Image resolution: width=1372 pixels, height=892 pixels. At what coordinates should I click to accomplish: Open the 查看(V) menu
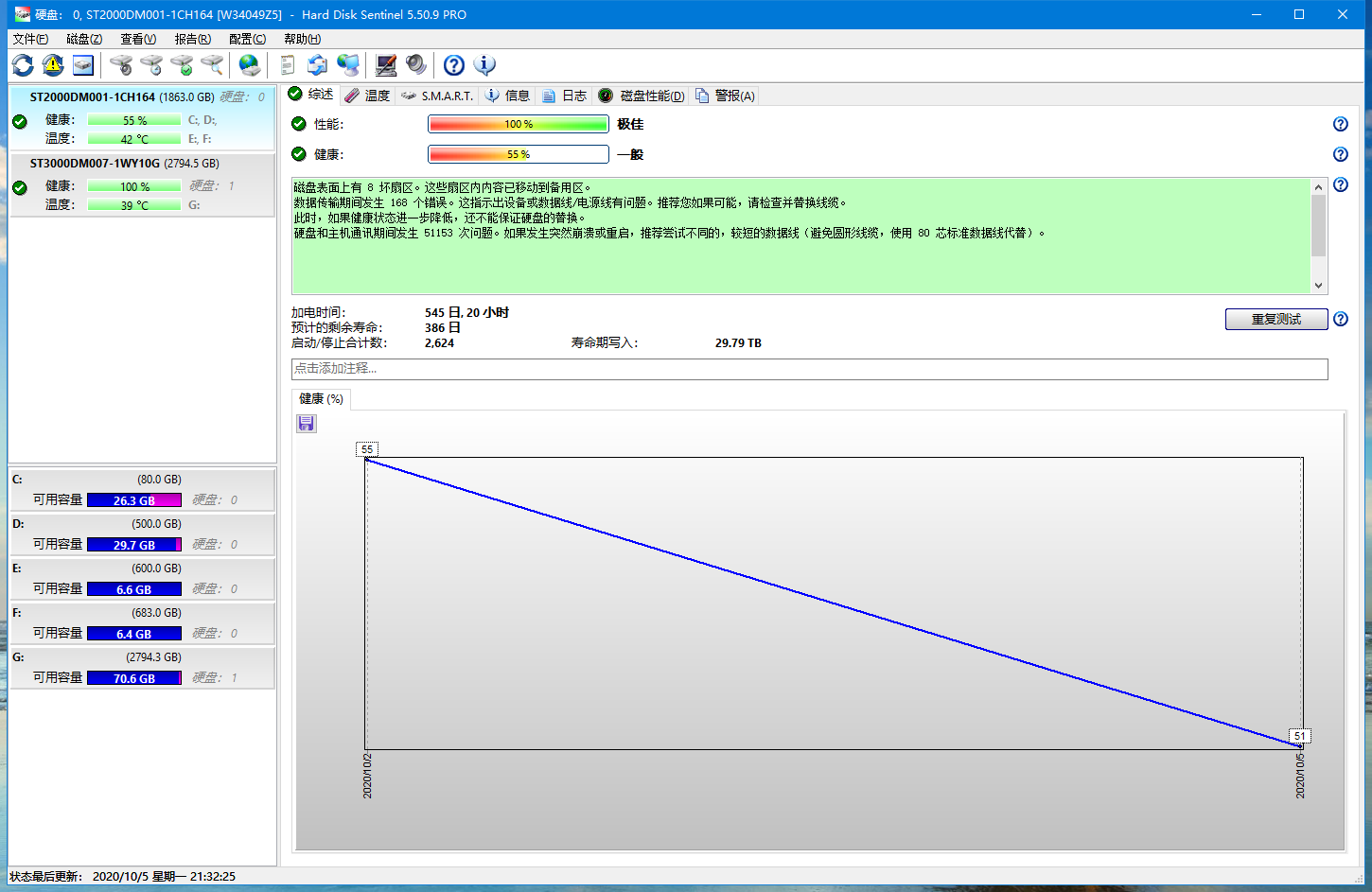coord(138,39)
